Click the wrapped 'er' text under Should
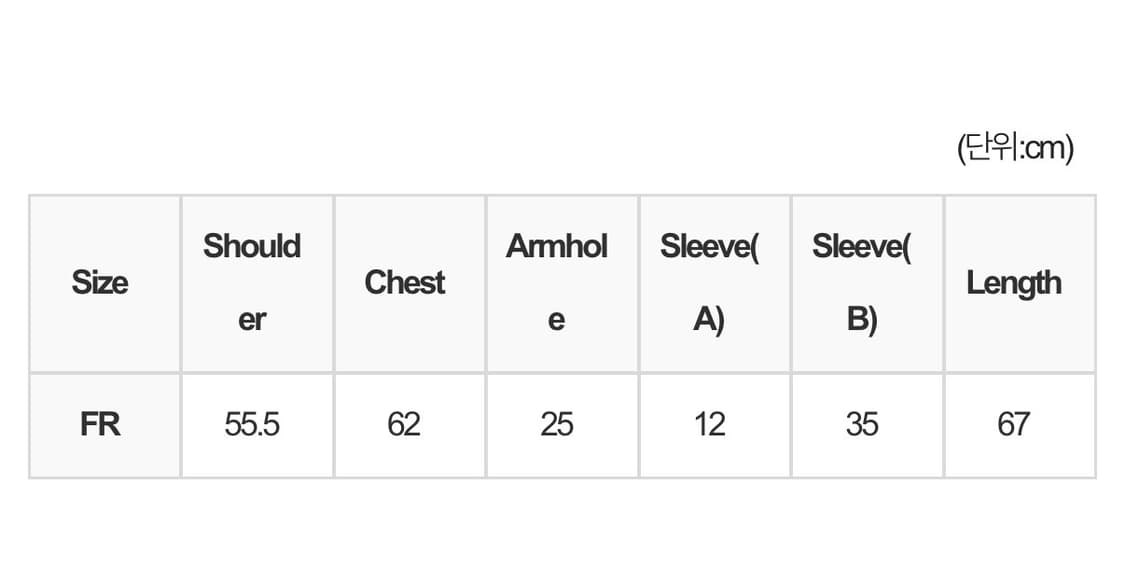 252,320
